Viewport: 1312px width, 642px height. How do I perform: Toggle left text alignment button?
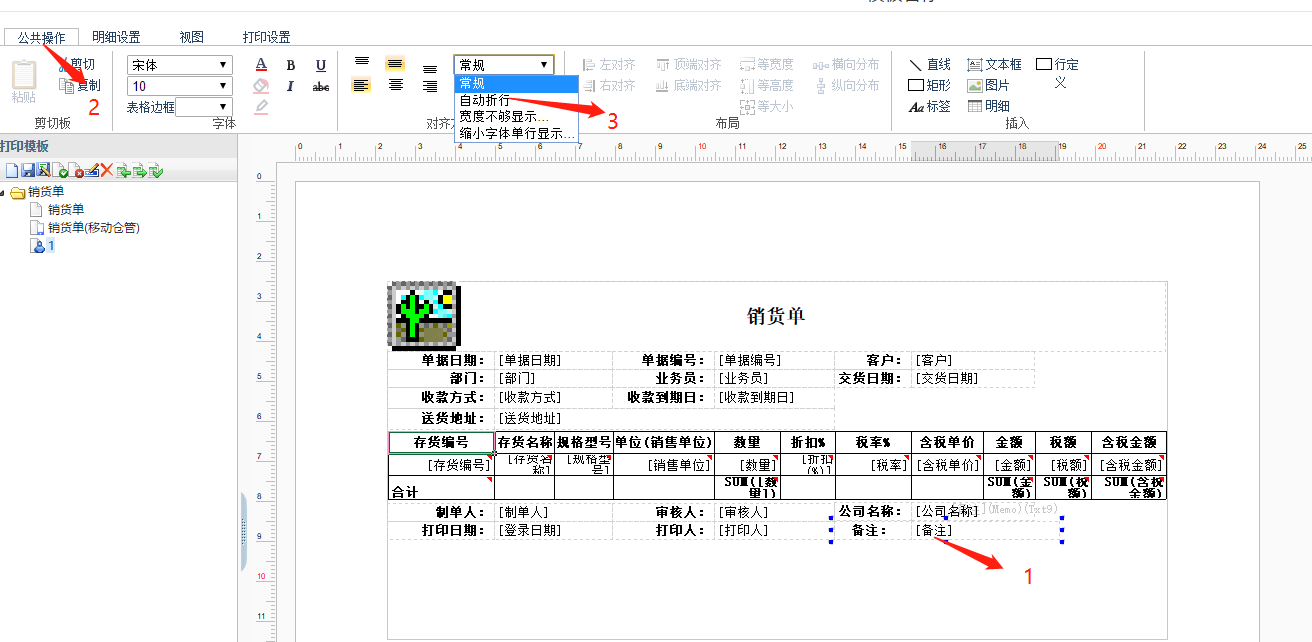click(x=362, y=85)
